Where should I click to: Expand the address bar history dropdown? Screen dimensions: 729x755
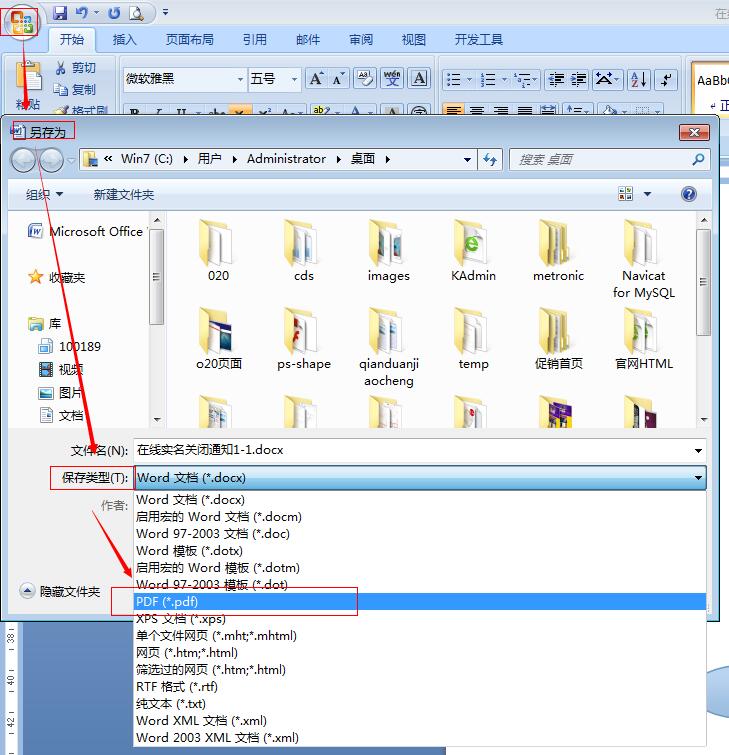click(467, 159)
